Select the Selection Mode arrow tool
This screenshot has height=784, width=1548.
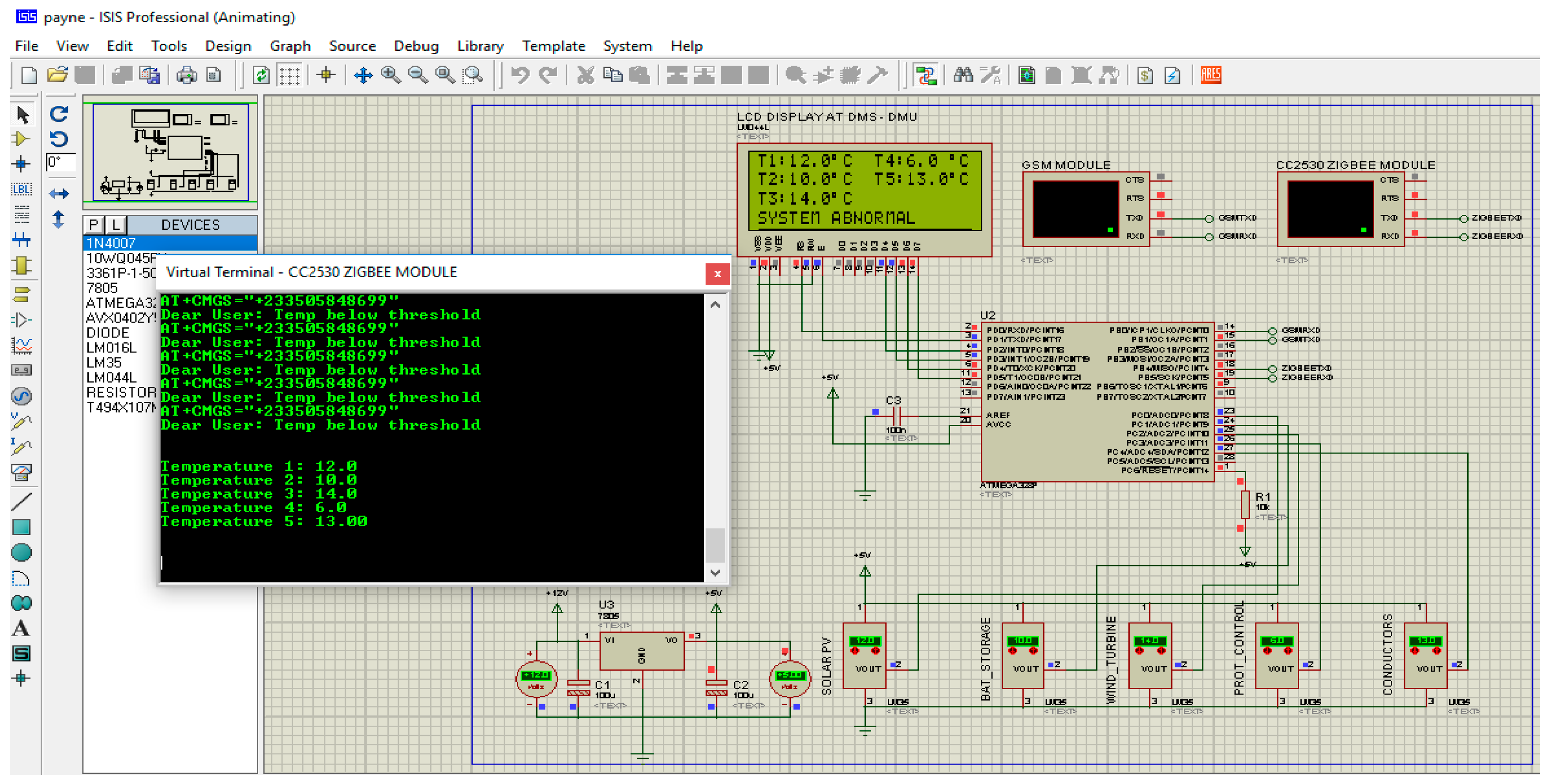point(22,114)
